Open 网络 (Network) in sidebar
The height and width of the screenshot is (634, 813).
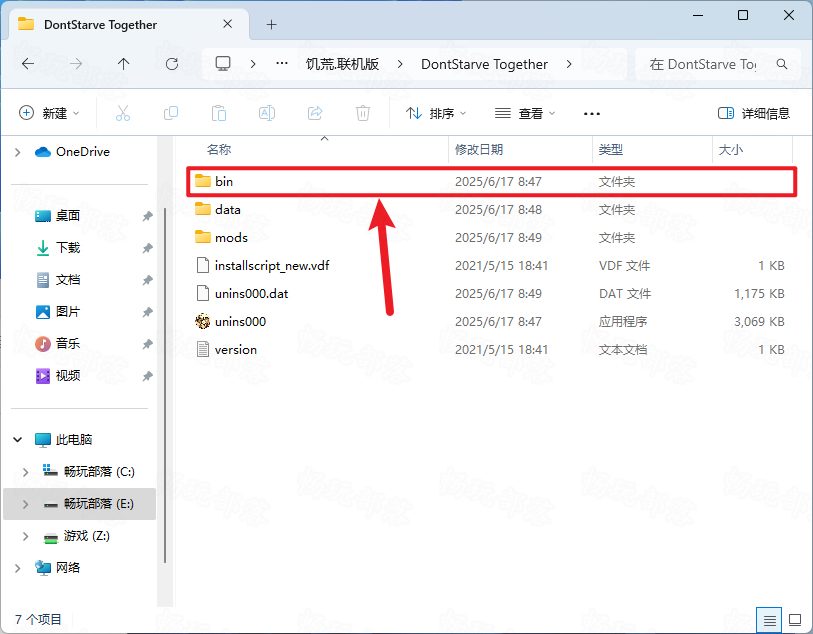click(58, 568)
